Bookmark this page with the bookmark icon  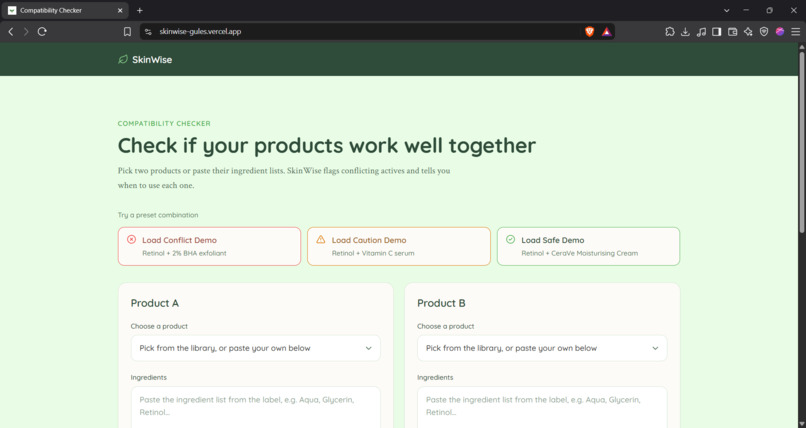coord(127,32)
